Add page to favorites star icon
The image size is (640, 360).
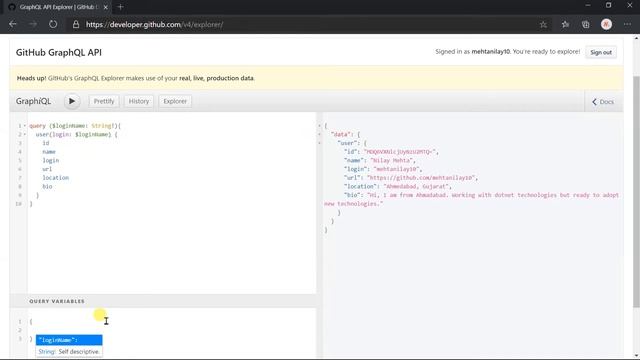coord(543,24)
